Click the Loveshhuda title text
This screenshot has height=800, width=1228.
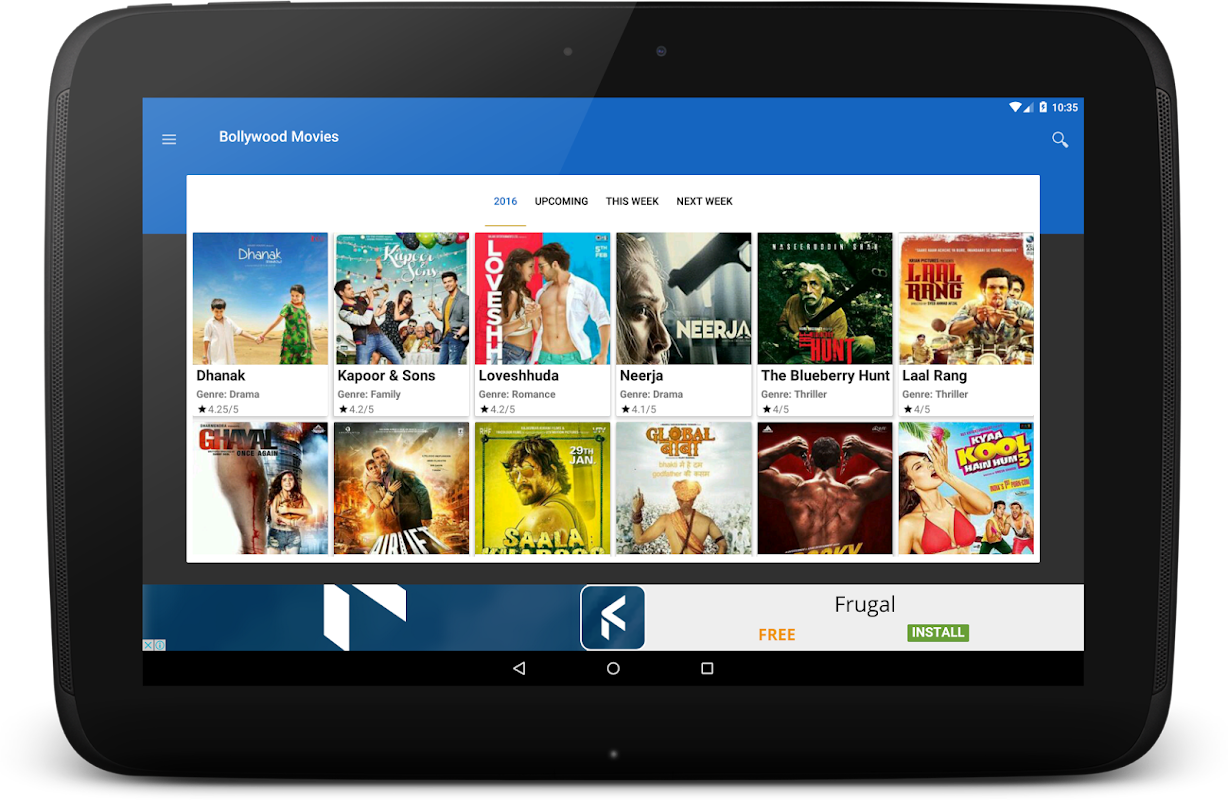[x=518, y=376]
